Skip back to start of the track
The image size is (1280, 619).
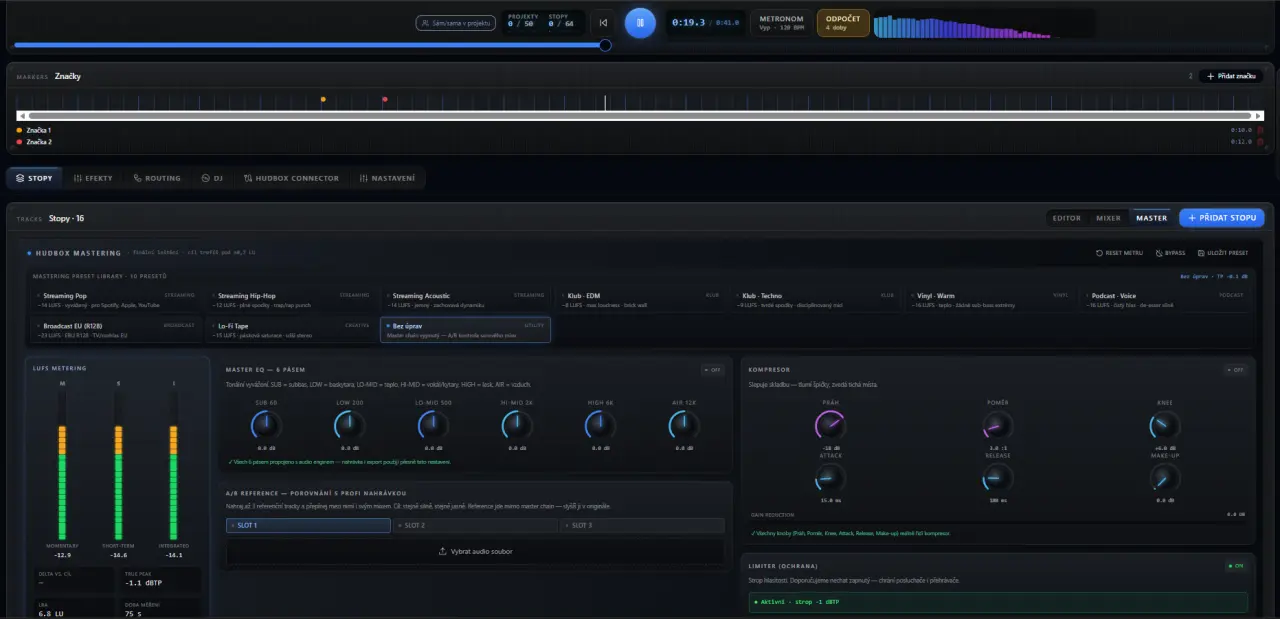(603, 23)
